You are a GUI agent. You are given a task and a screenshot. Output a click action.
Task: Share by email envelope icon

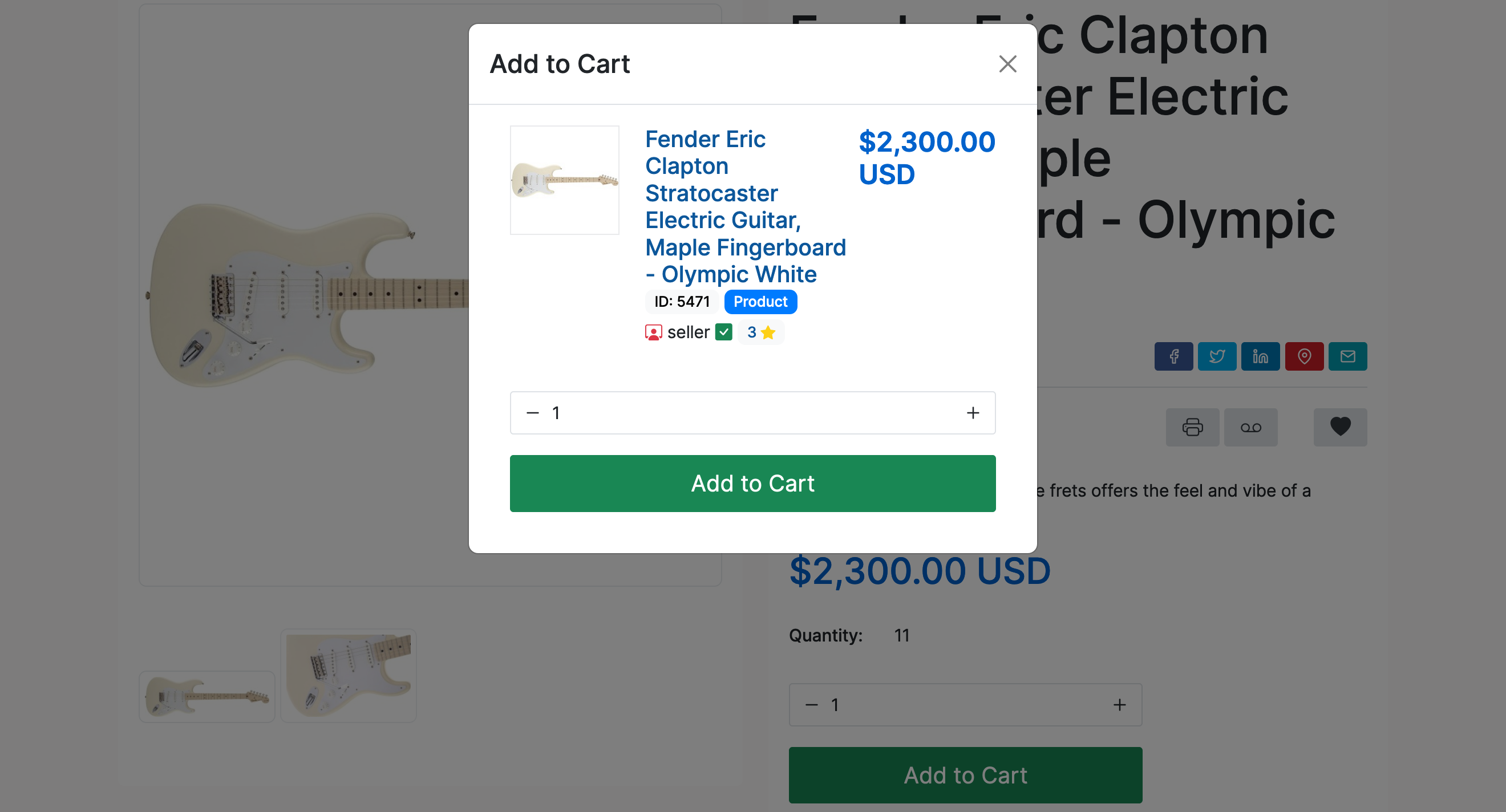(x=1347, y=356)
